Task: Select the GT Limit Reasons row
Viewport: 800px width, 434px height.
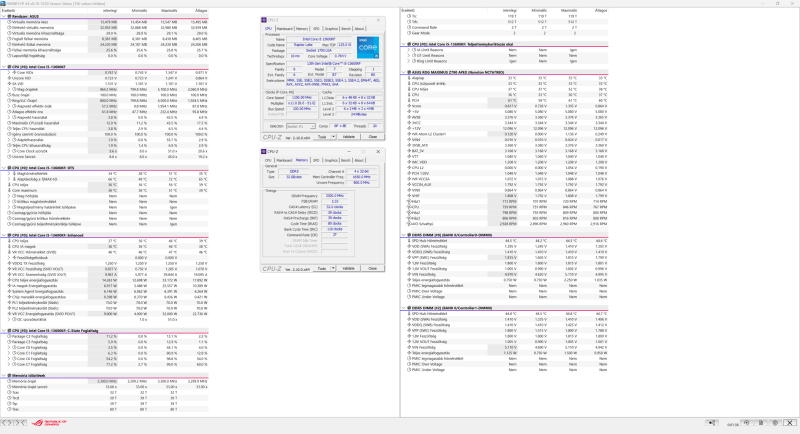Action: 505,56
